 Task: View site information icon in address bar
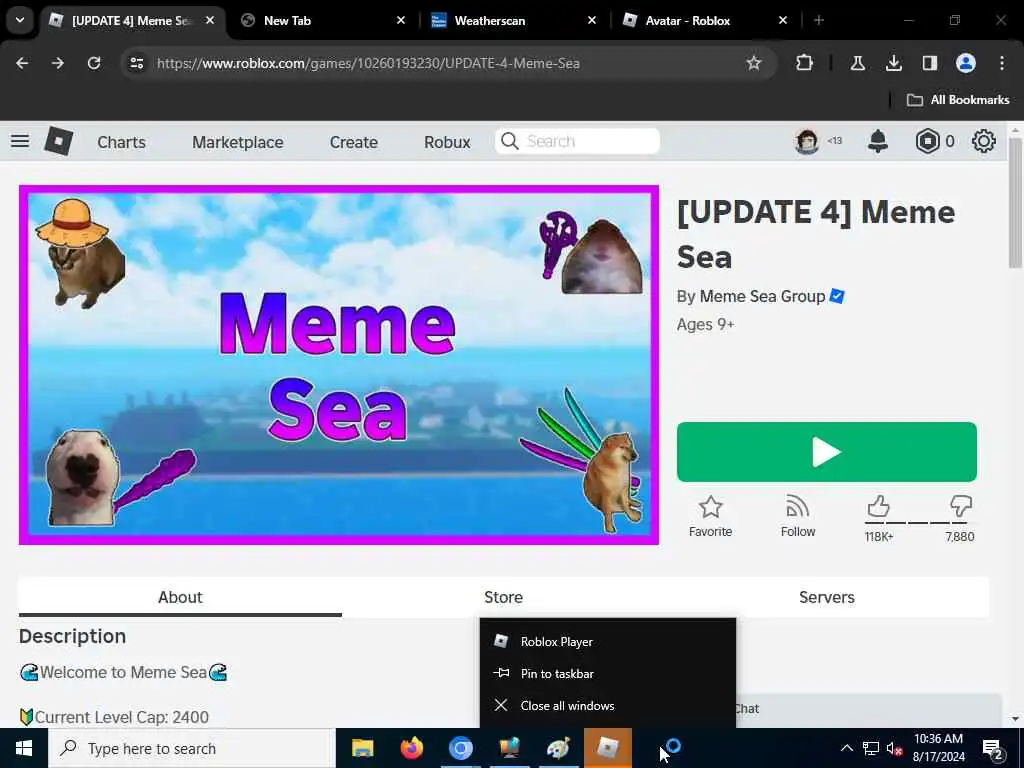[x=136, y=63]
